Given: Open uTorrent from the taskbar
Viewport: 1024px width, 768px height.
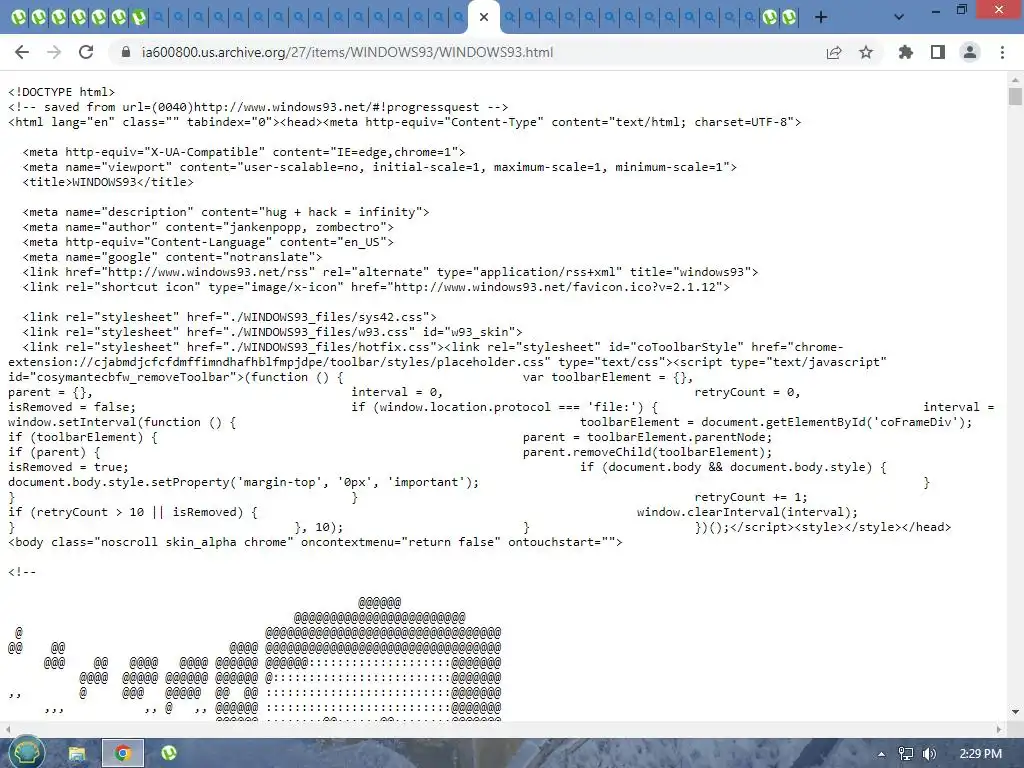Looking at the screenshot, I should click(x=169, y=754).
